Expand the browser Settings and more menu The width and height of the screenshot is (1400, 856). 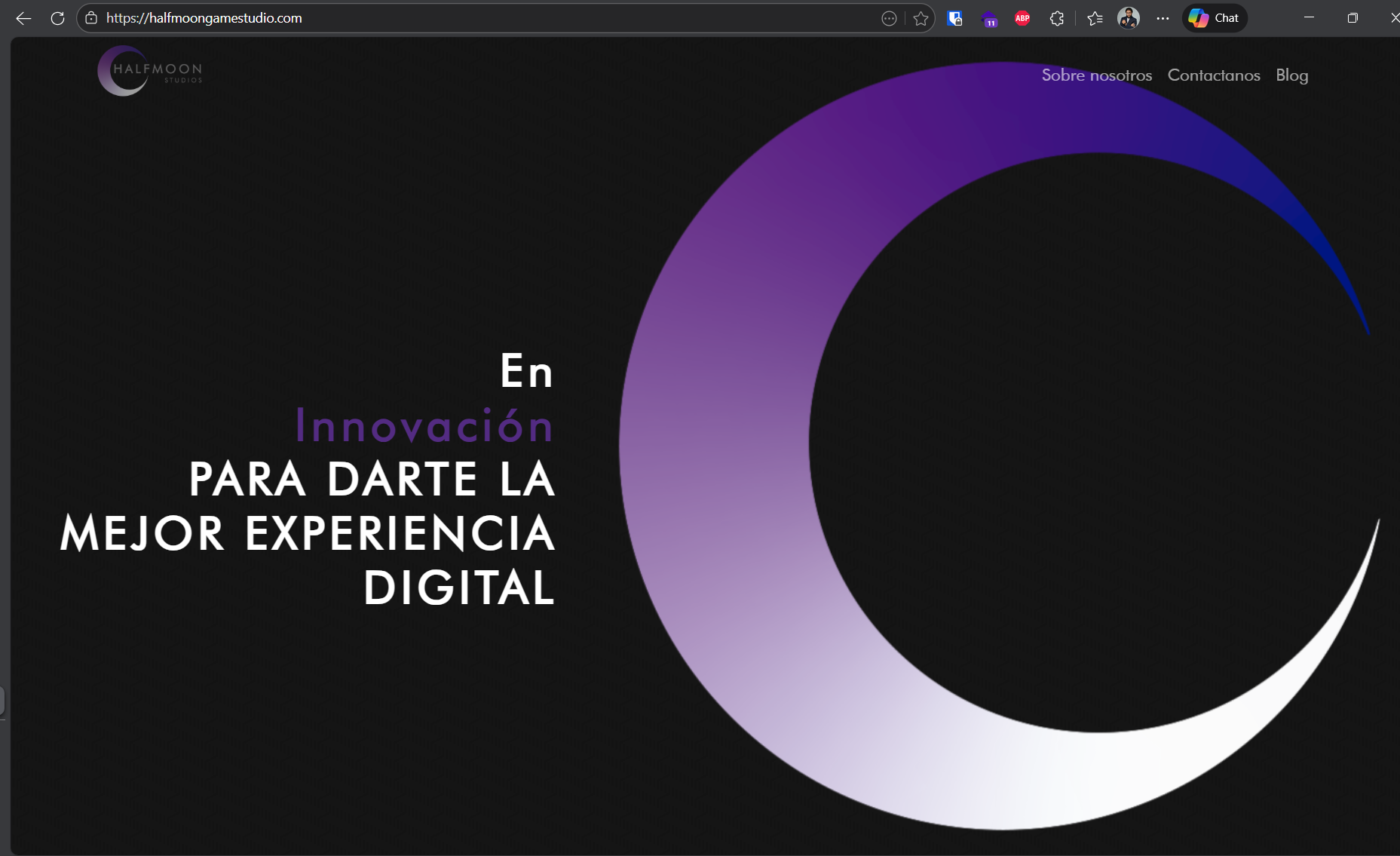click(1163, 18)
